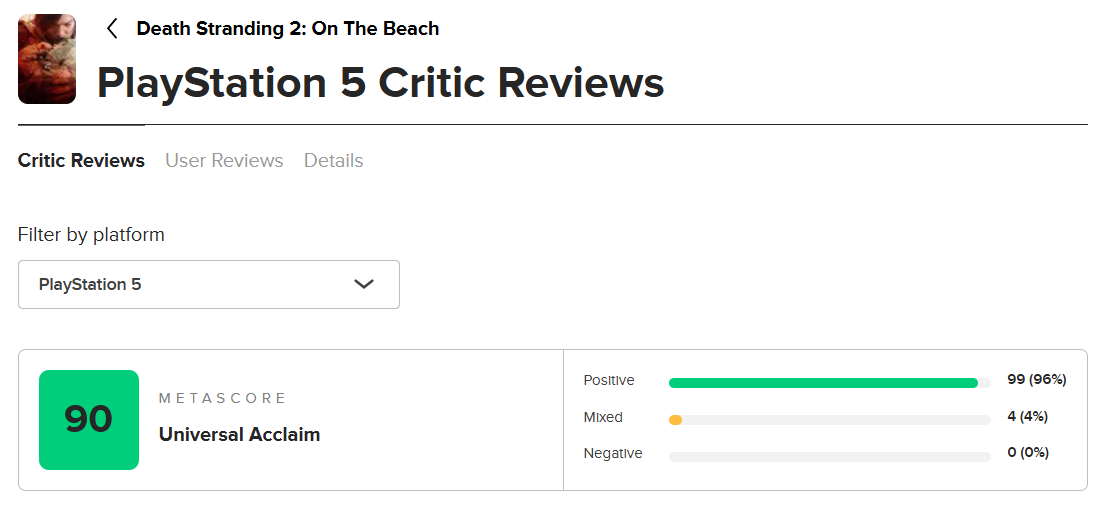Click the empty Negative reviews bar
1096x508 pixels.
[x=830, y=457]
